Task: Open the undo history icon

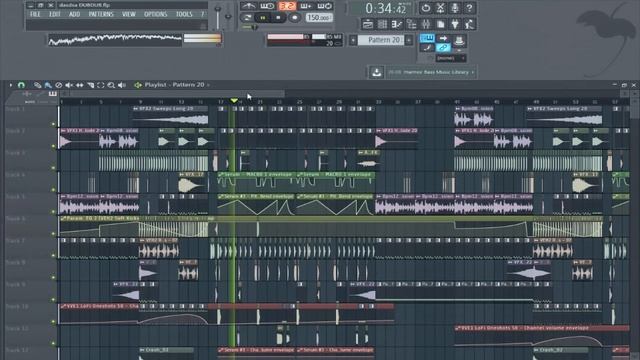Action: (x=426, y=8)
